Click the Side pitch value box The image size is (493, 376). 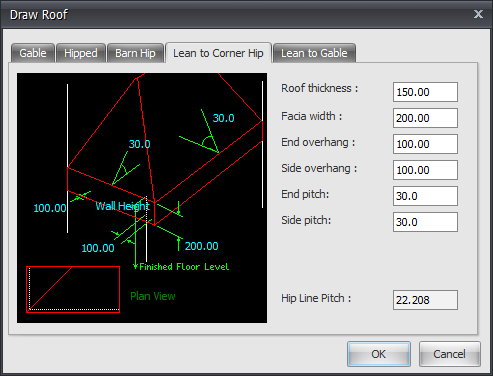point(425,222)
